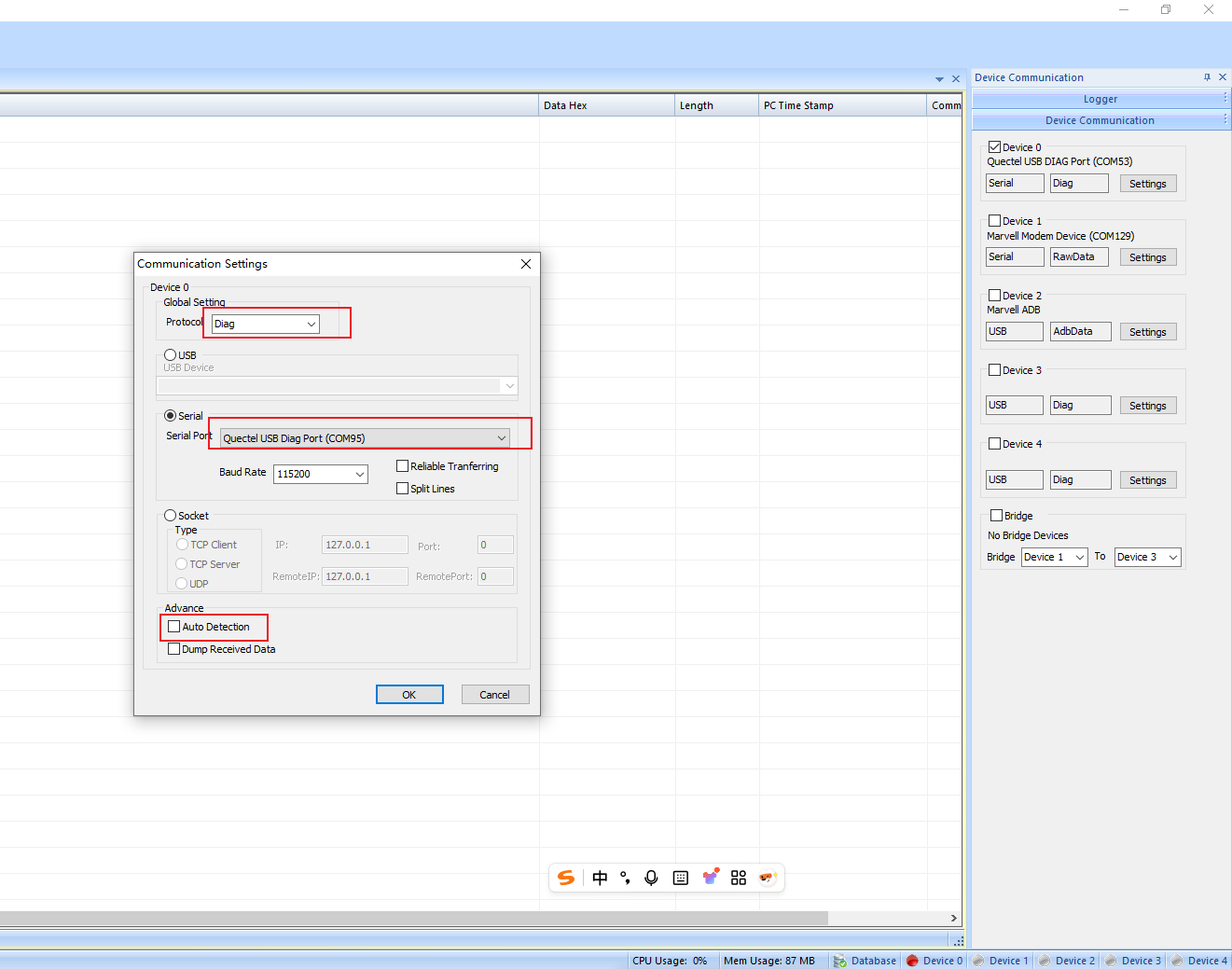This screenshot has height=969, width=1232.
Task: Open the IME toolbox grid icon
Action: coord(739,878)
